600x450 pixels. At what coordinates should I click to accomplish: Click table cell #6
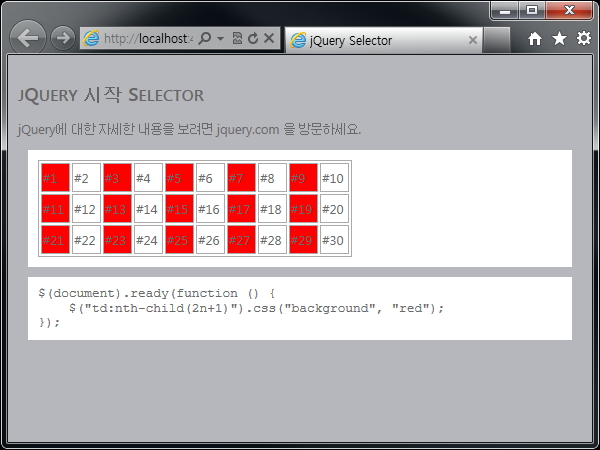click(x=210, y=178)
